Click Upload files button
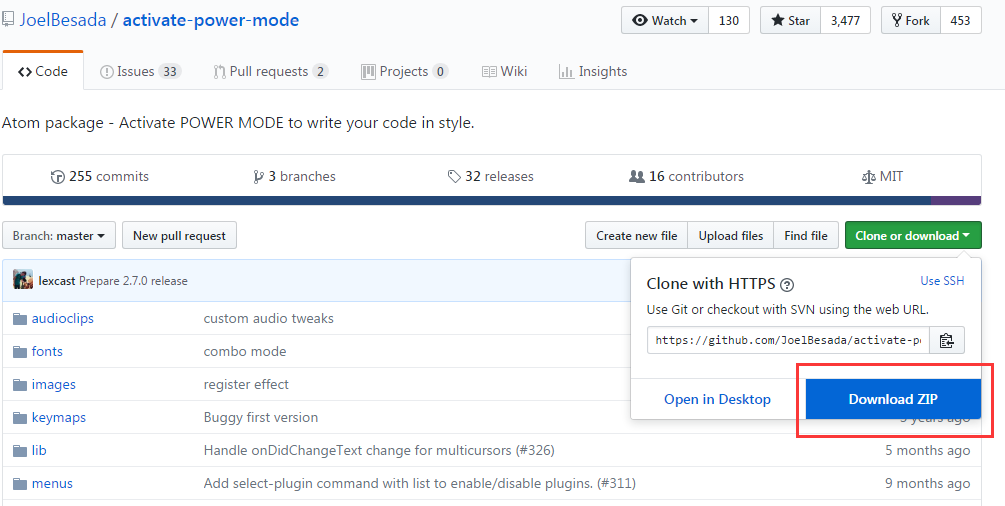The image size is (1005, 506). click(x=731, y=235)
